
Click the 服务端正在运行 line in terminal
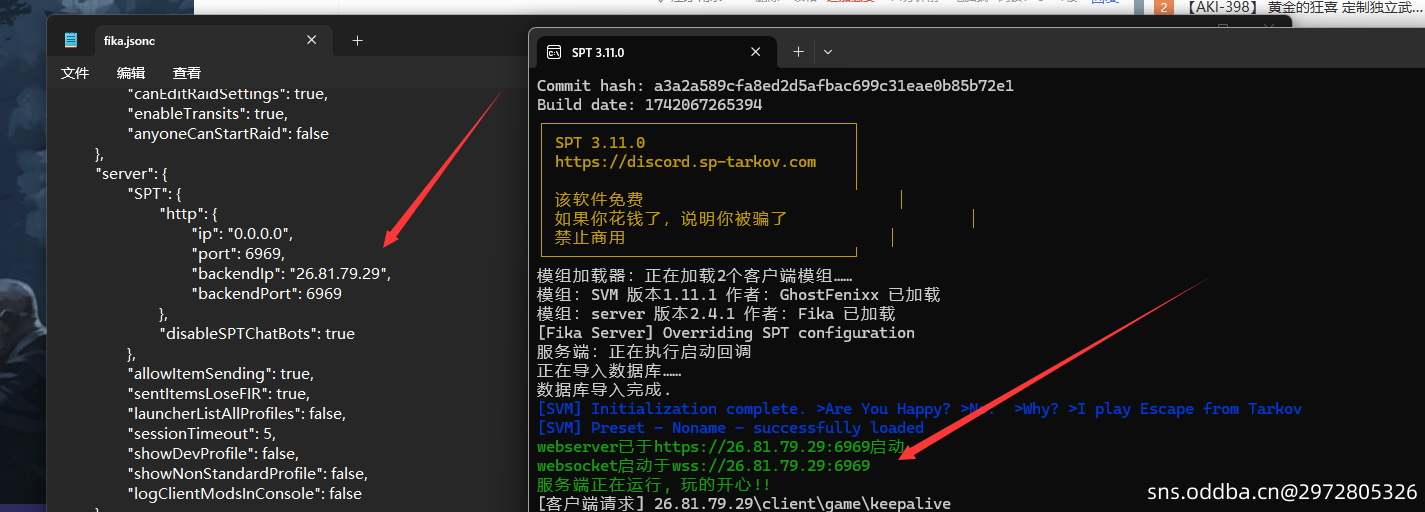[653, 485]
